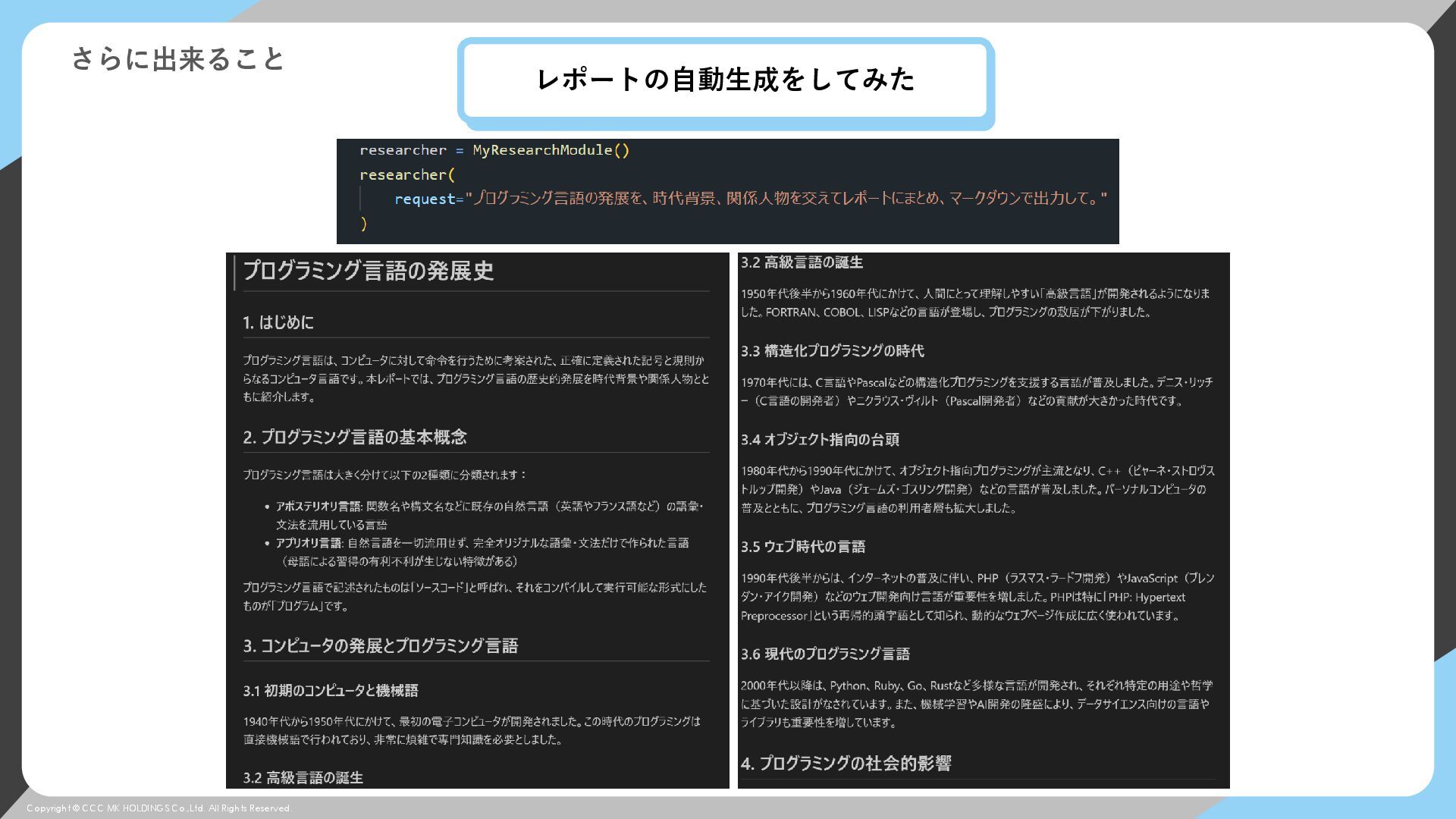Click the さらに出来ること section label
The width and height of the screenshot is (1456, 819).
(178, 59)
